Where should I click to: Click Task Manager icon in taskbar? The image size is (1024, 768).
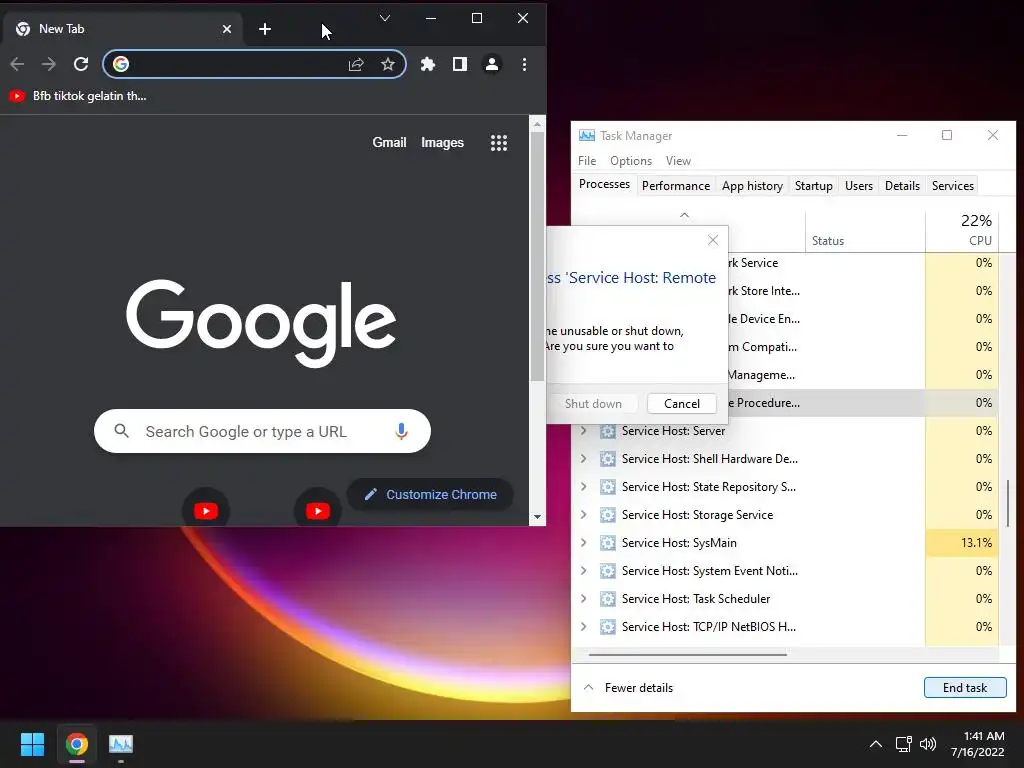point(121,744)
